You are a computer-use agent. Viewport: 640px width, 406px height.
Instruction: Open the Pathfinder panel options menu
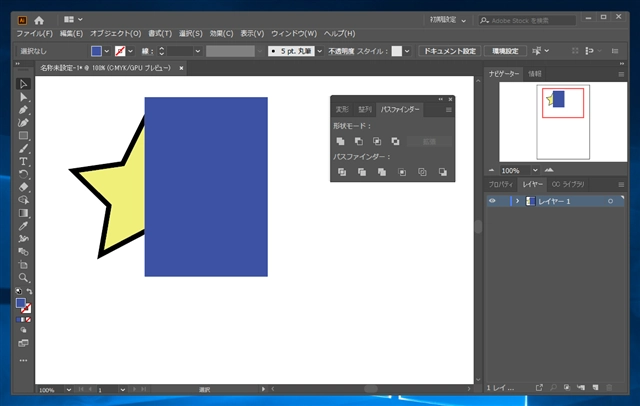(x=449, y=110)
